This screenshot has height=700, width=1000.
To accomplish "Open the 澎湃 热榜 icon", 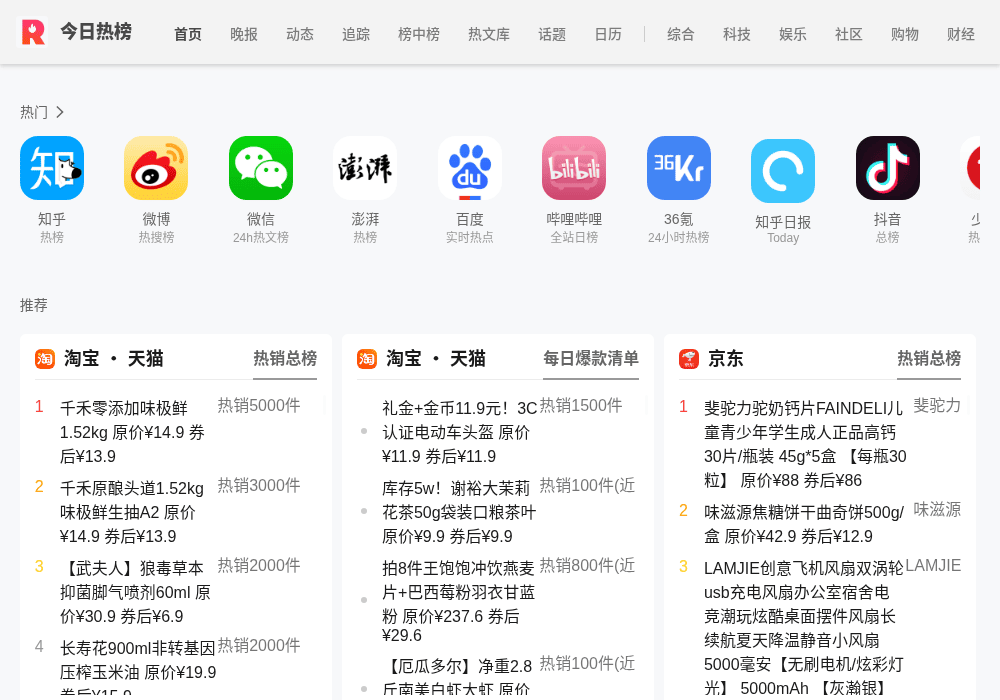I will pyautogui.click(x=365, y=168).
